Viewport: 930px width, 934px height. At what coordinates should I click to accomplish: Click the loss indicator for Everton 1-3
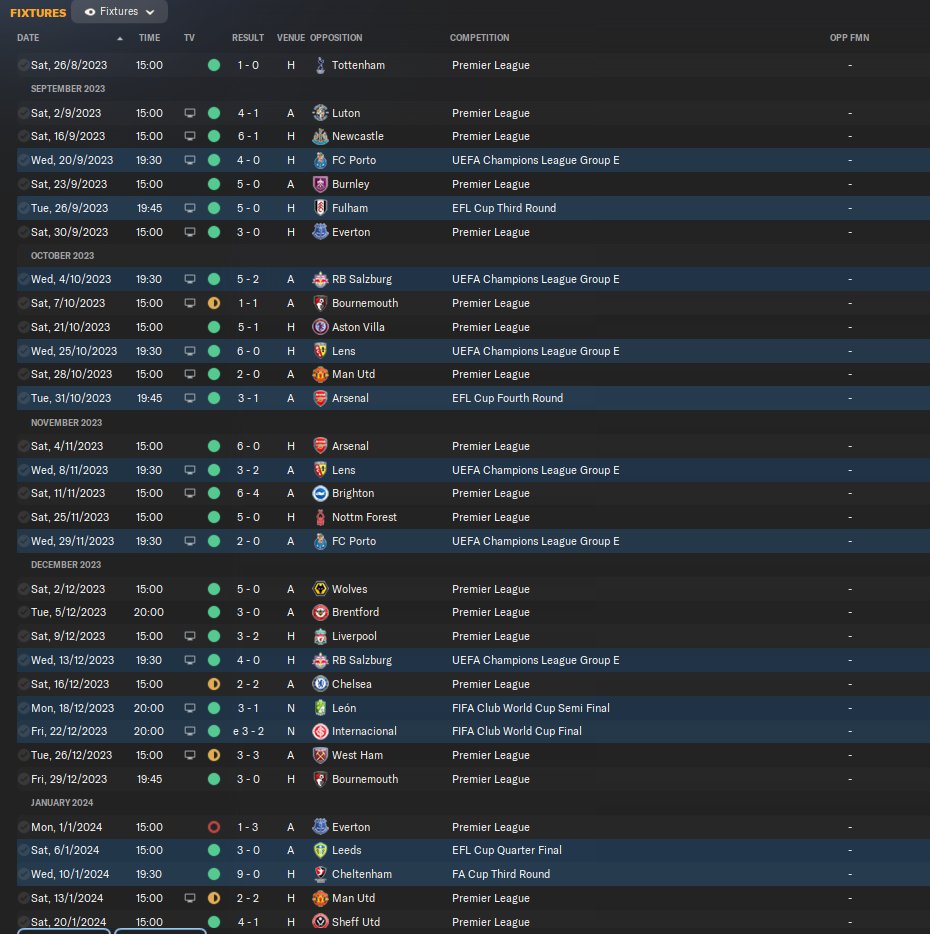(214, 827)
